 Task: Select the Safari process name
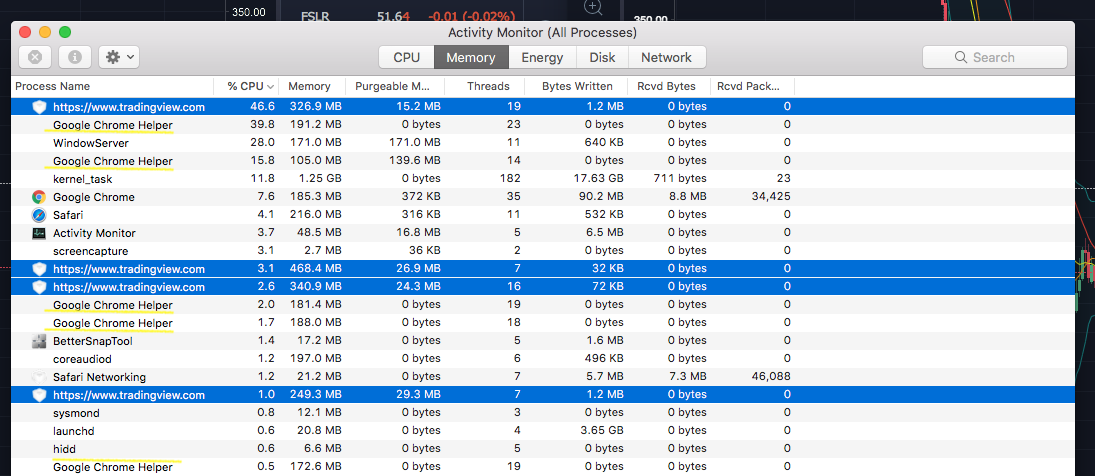[68, 215]
